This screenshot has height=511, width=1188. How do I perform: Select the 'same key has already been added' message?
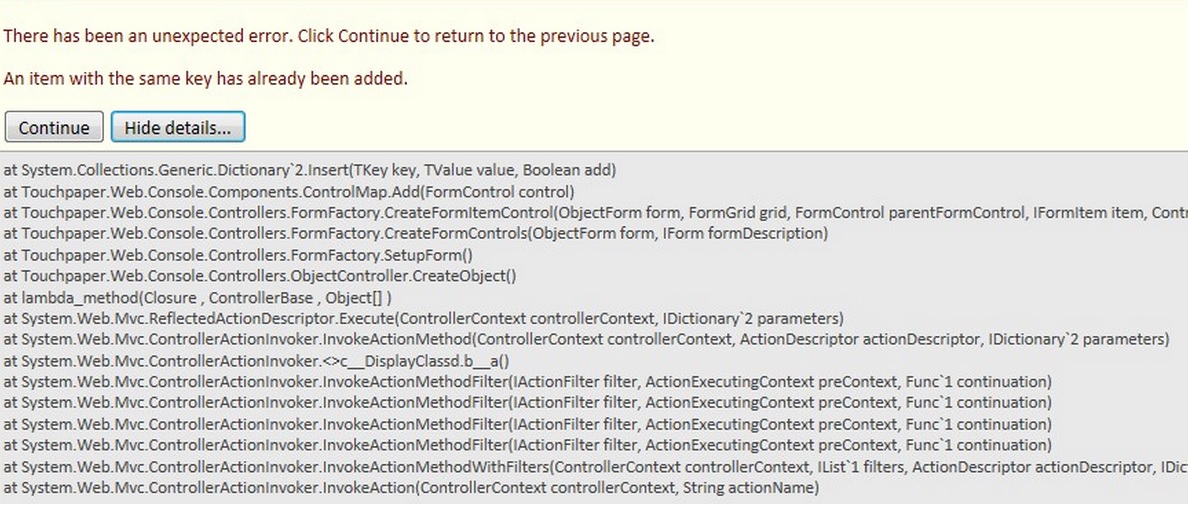pyautogui.click(x=206, y=78)
